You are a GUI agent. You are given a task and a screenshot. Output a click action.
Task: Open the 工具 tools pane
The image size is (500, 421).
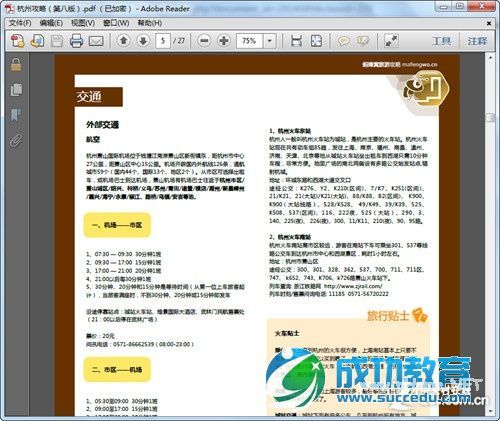(x=441, y=41)
